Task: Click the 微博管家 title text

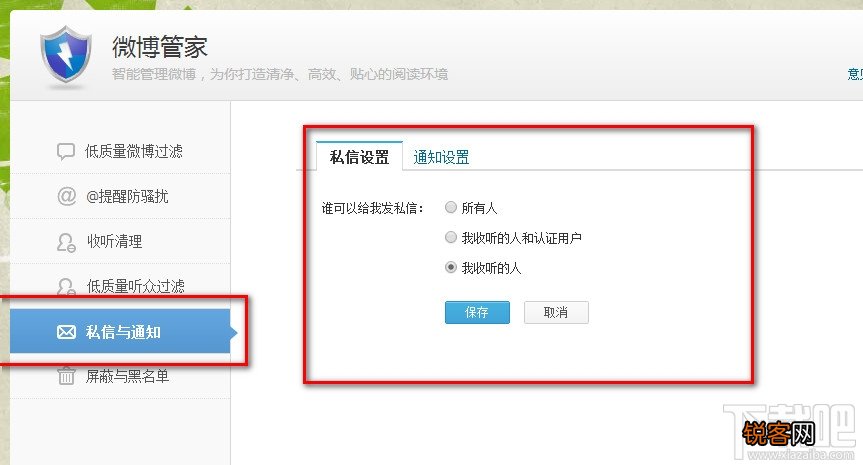Action: [160, 47]
